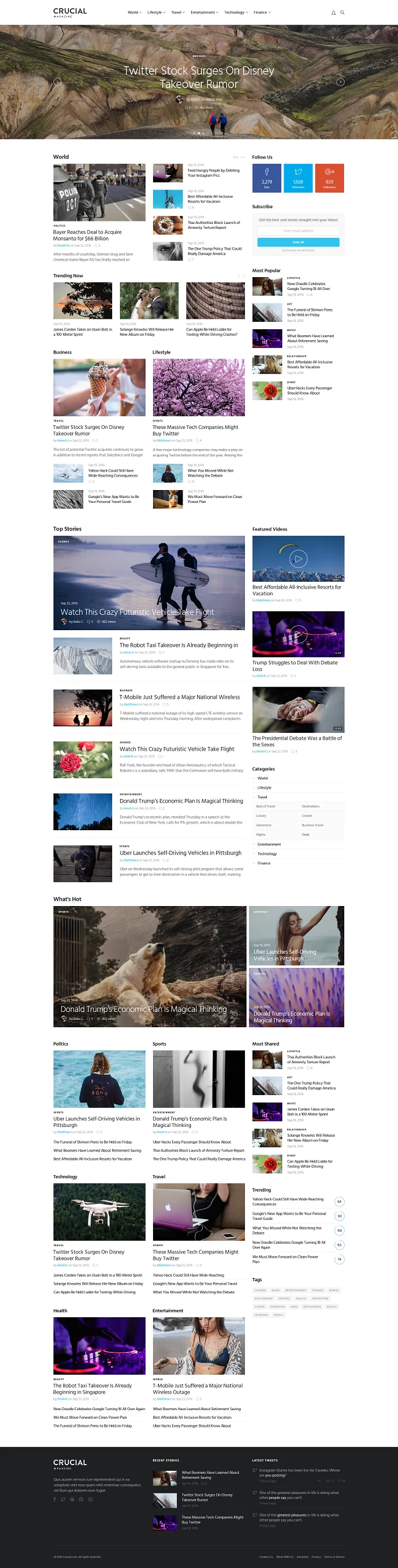This screenshot has height=1568, width=398.
Task: Open the Lifestyle dropdown in top navigation
Action: (156, 12)
